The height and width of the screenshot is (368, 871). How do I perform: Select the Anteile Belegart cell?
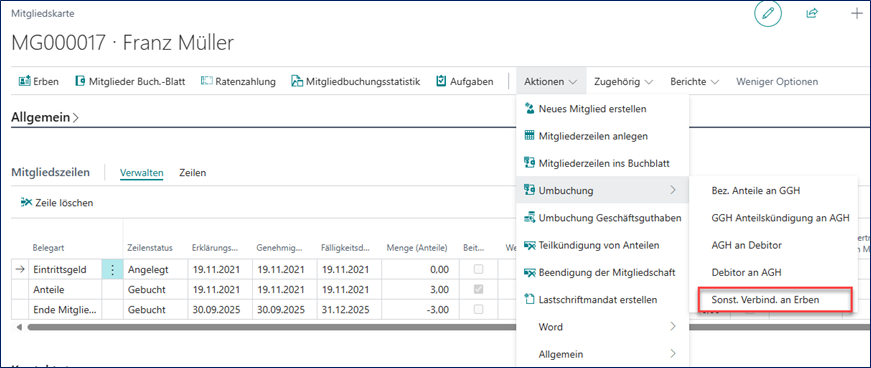coord(66,290)
